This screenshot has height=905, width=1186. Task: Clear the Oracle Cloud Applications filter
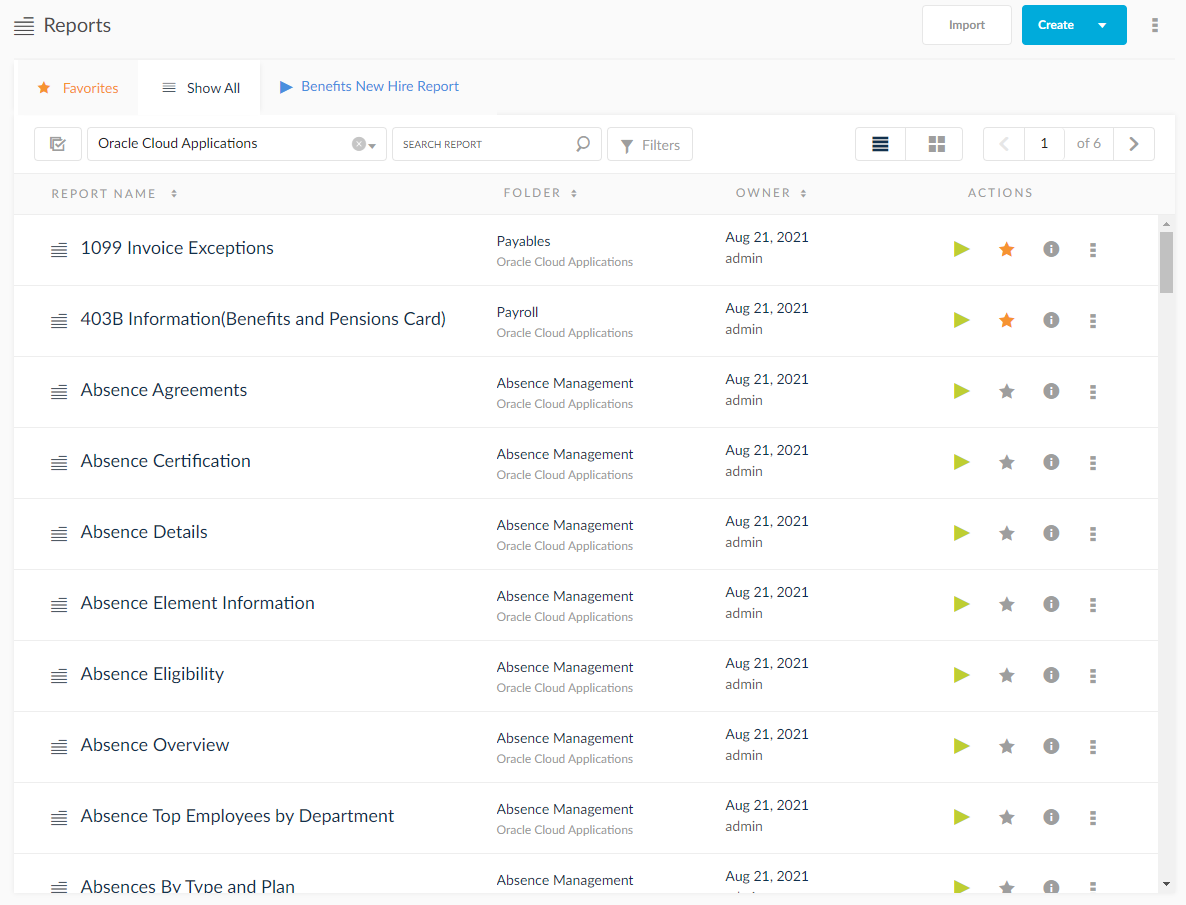tap(358, 143)
